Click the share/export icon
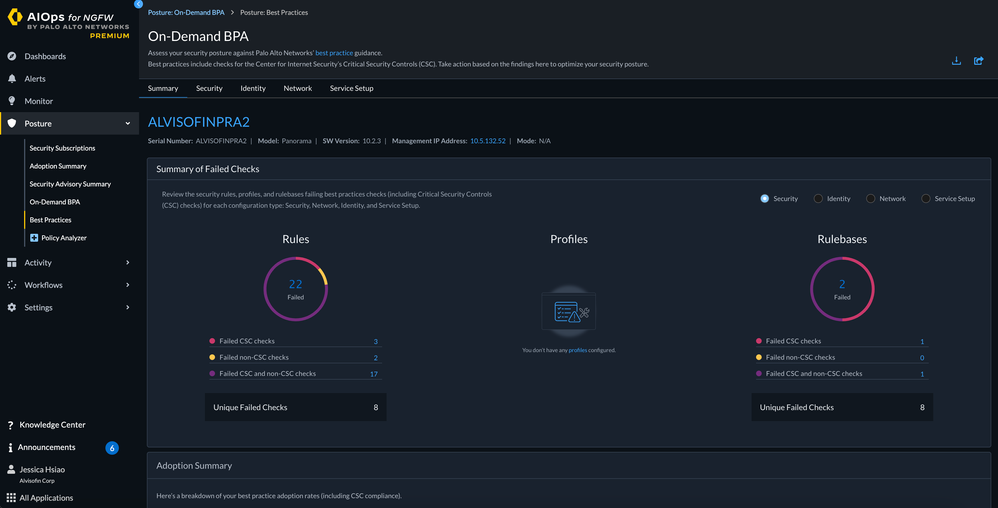The width and height of the screenshot is (998, 508). tap(979, 61)
